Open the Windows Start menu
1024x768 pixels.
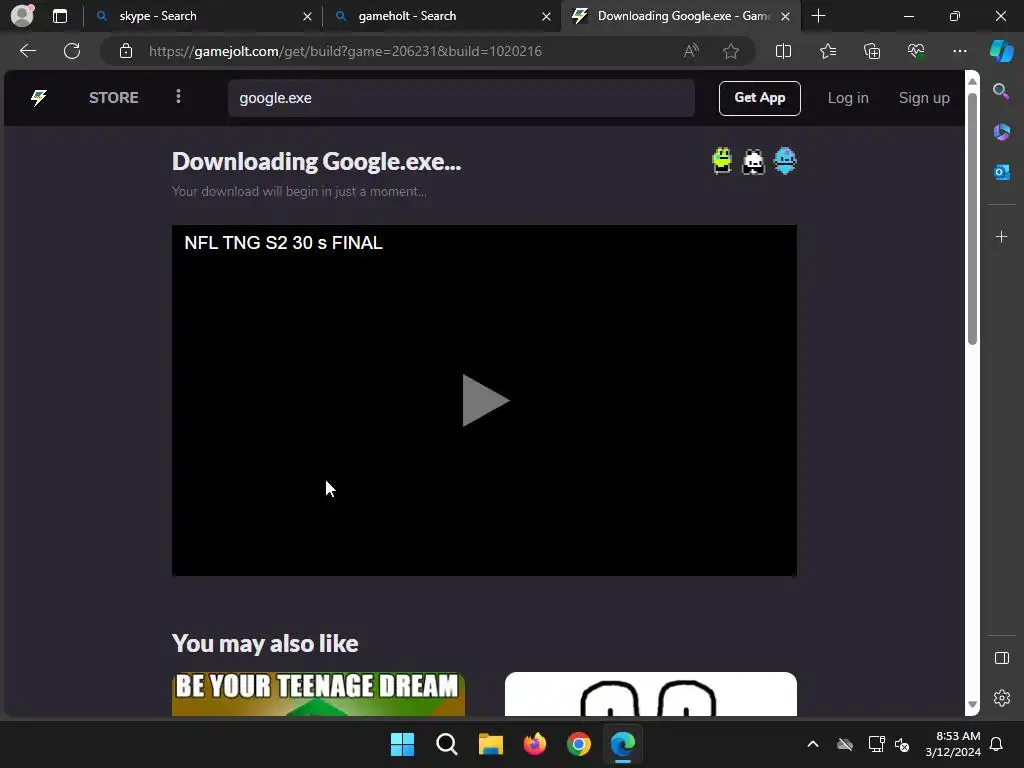402,744
